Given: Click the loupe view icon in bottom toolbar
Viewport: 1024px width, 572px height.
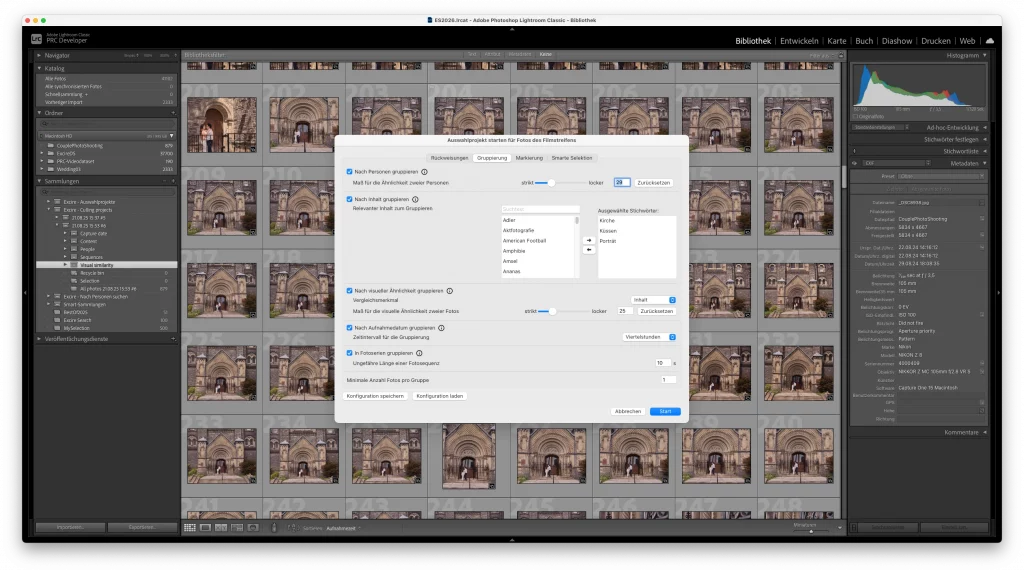Looking at the screenshot, I should click(205, 527).
